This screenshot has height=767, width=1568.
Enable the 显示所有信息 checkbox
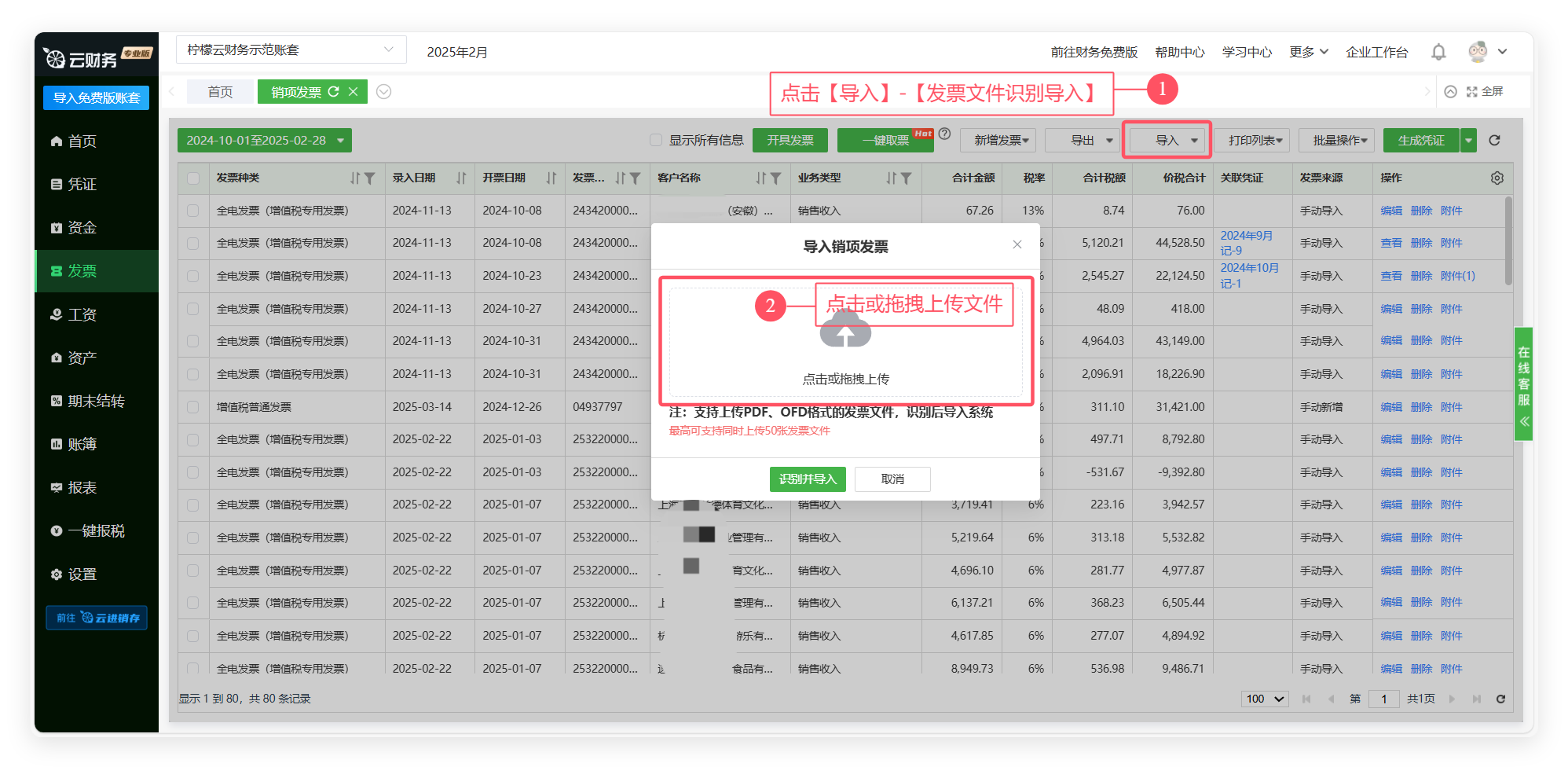656,141
